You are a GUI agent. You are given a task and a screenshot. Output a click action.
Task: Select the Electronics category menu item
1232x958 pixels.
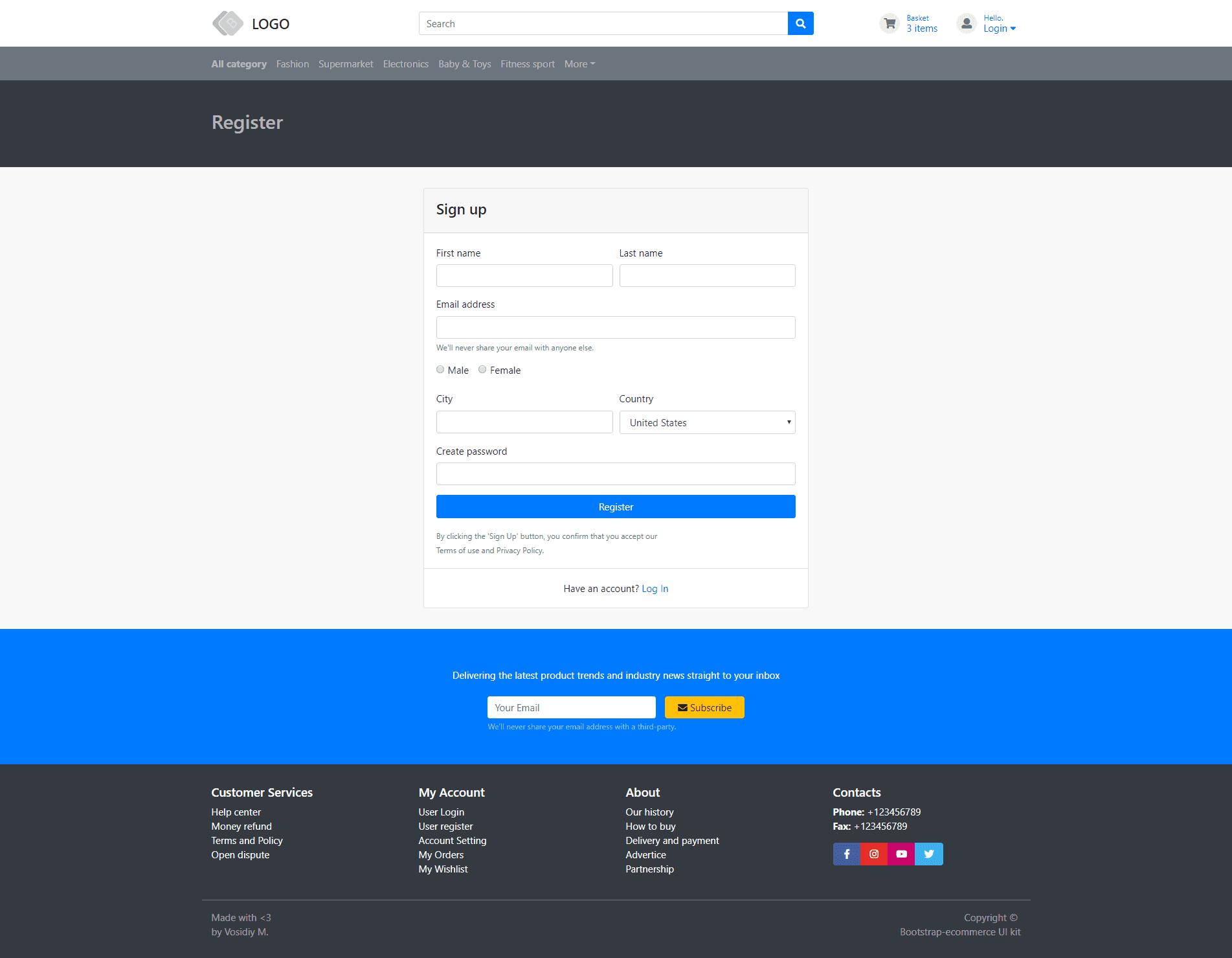[x=405, y=63]
